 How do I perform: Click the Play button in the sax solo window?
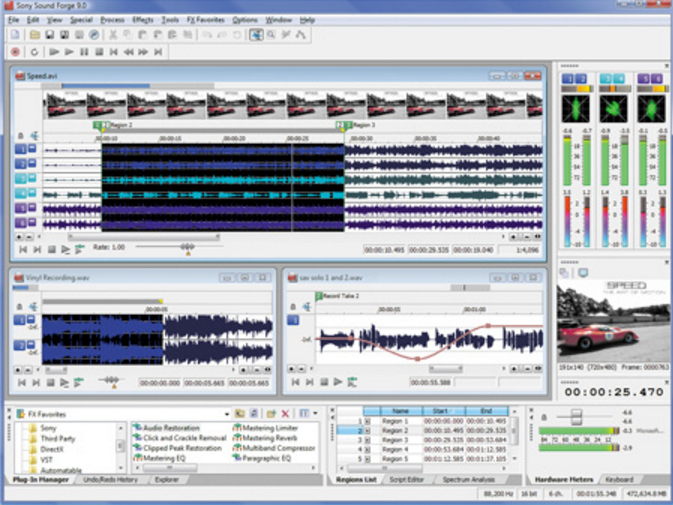[338, 381]
